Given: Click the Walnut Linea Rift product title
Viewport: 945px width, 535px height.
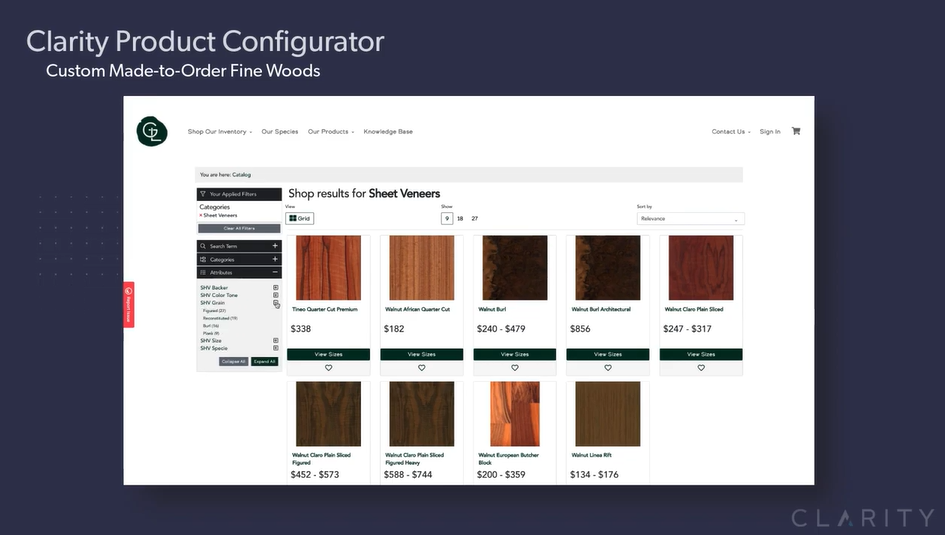Looking at the screenshot, I should [x=591, y=455].
